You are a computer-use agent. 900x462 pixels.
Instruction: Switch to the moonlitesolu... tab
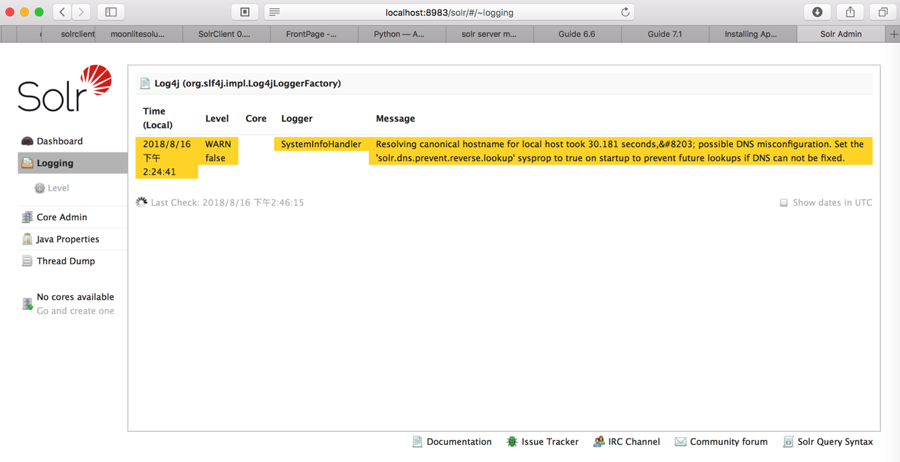pyautogui.click(x=138, y=34)
